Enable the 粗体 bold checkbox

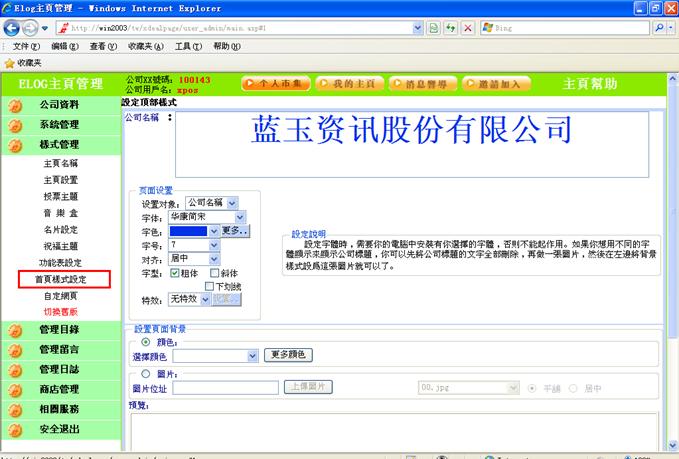coord(175,272)
